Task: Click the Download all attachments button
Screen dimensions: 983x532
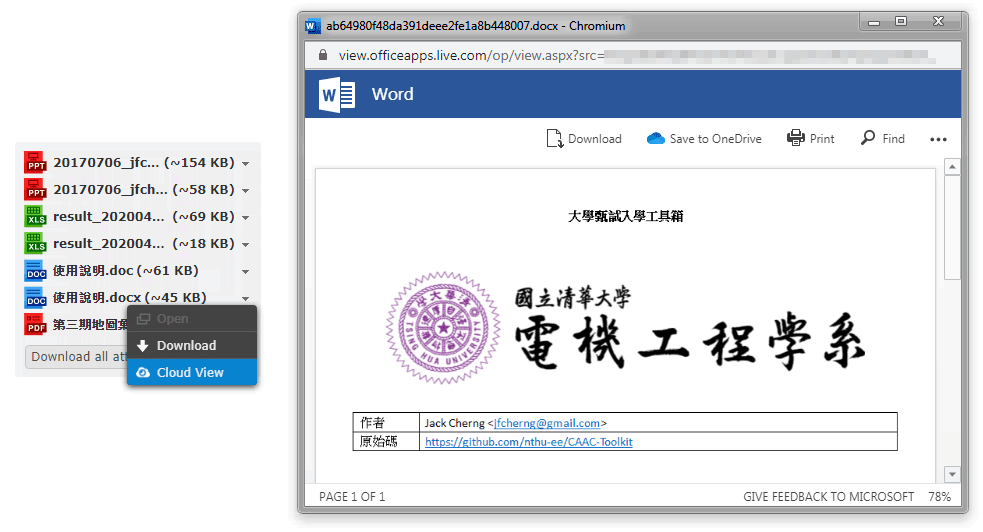Action: [76, 357]
